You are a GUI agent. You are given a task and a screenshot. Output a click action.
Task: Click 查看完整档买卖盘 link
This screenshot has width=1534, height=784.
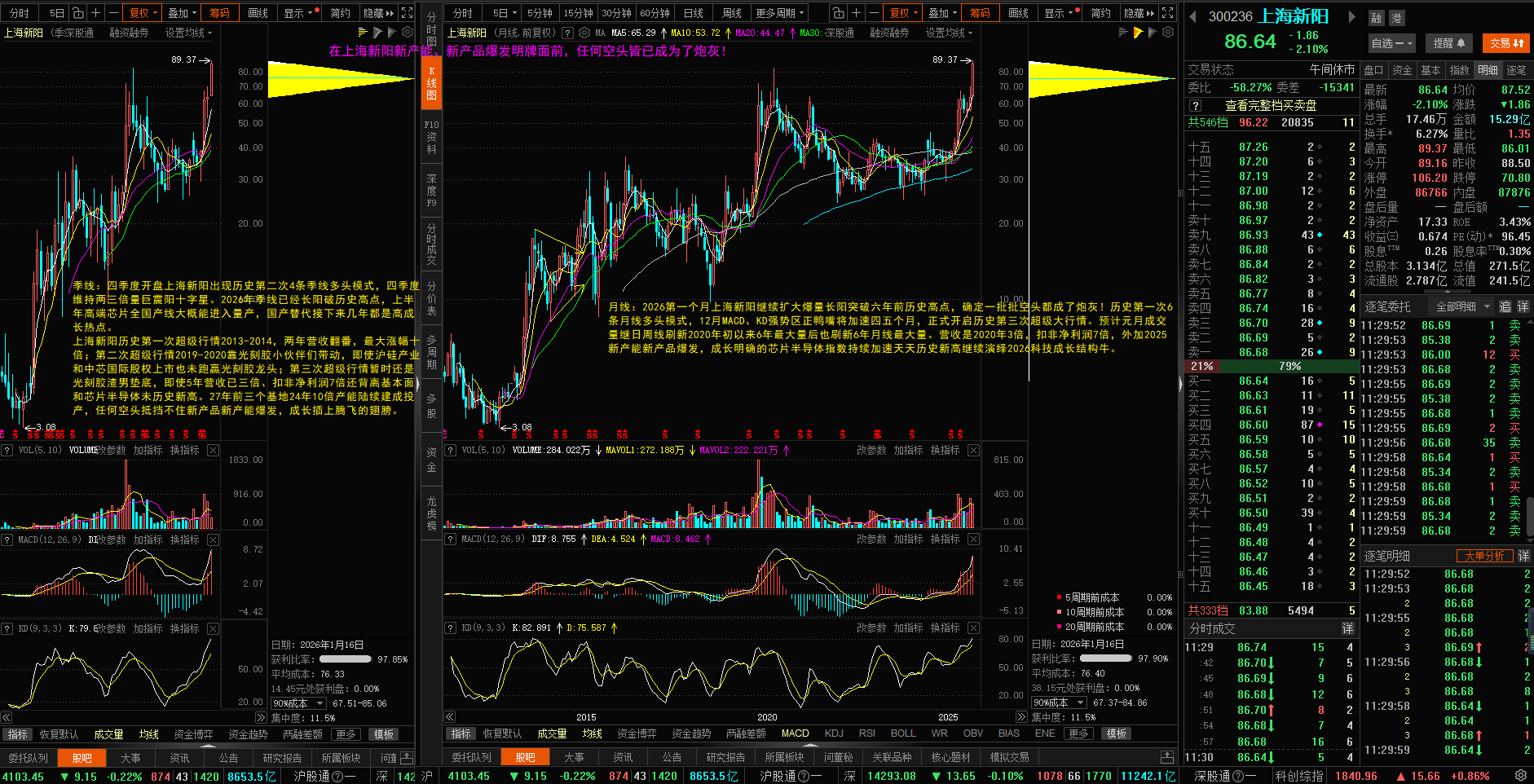[1271, 105]
